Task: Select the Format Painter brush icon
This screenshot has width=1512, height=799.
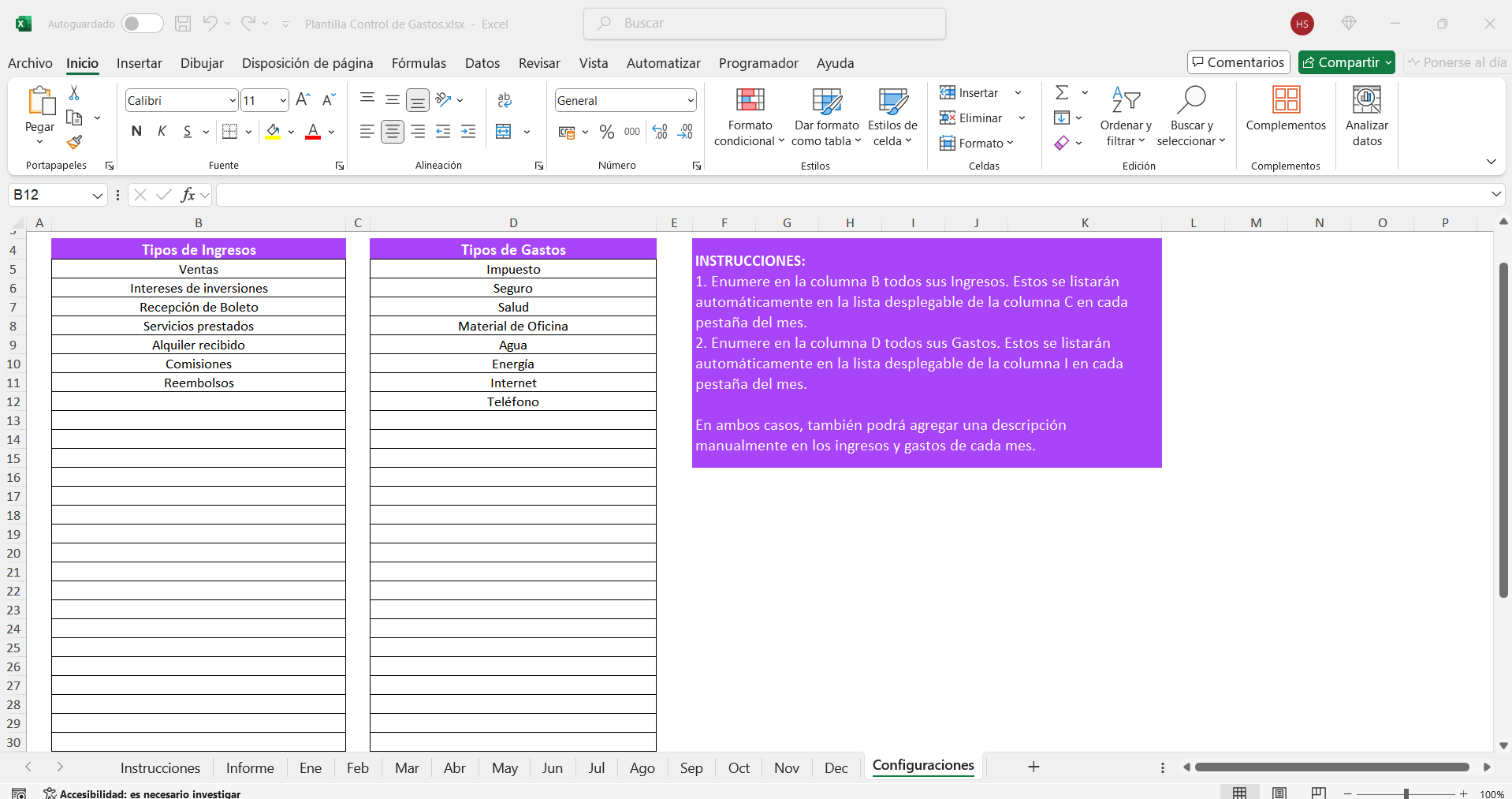Action: click(x=74, y=142)
